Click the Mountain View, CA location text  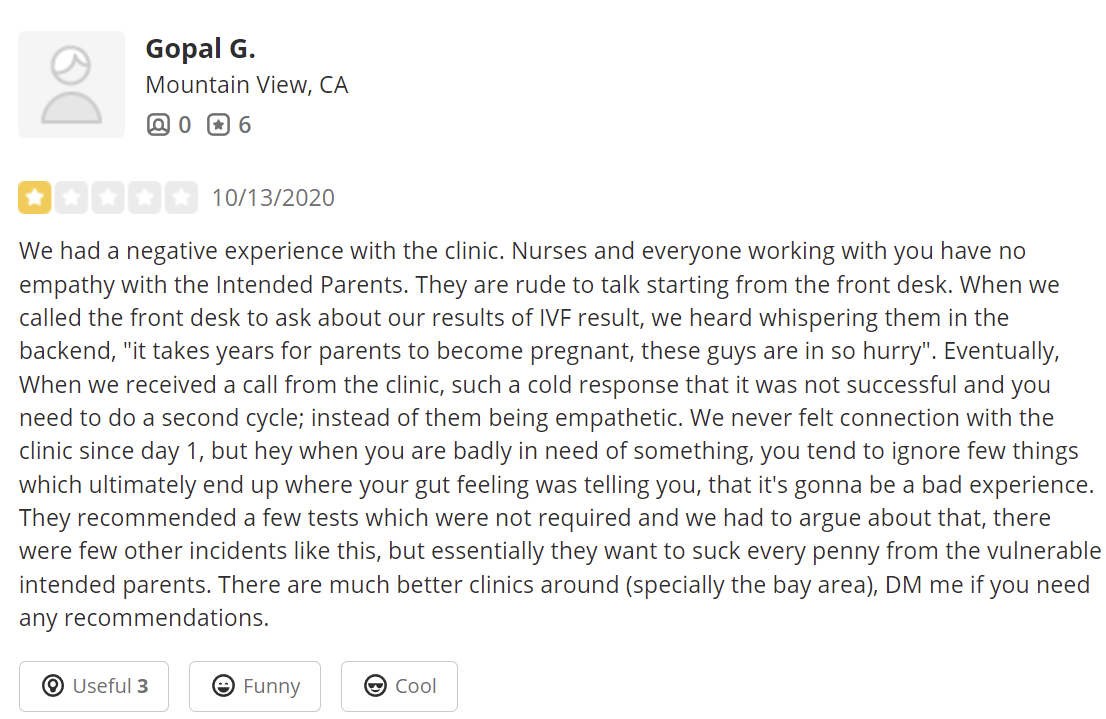tap(247, 86)
